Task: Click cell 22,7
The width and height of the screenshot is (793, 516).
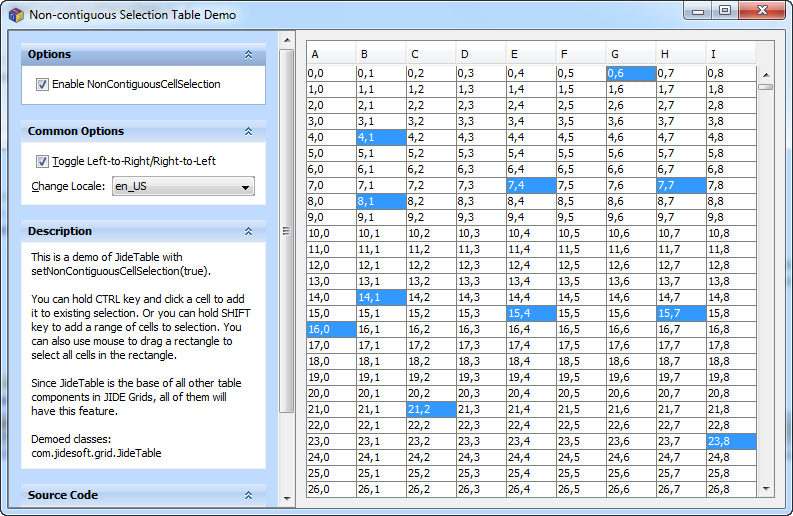Action: 682,425
